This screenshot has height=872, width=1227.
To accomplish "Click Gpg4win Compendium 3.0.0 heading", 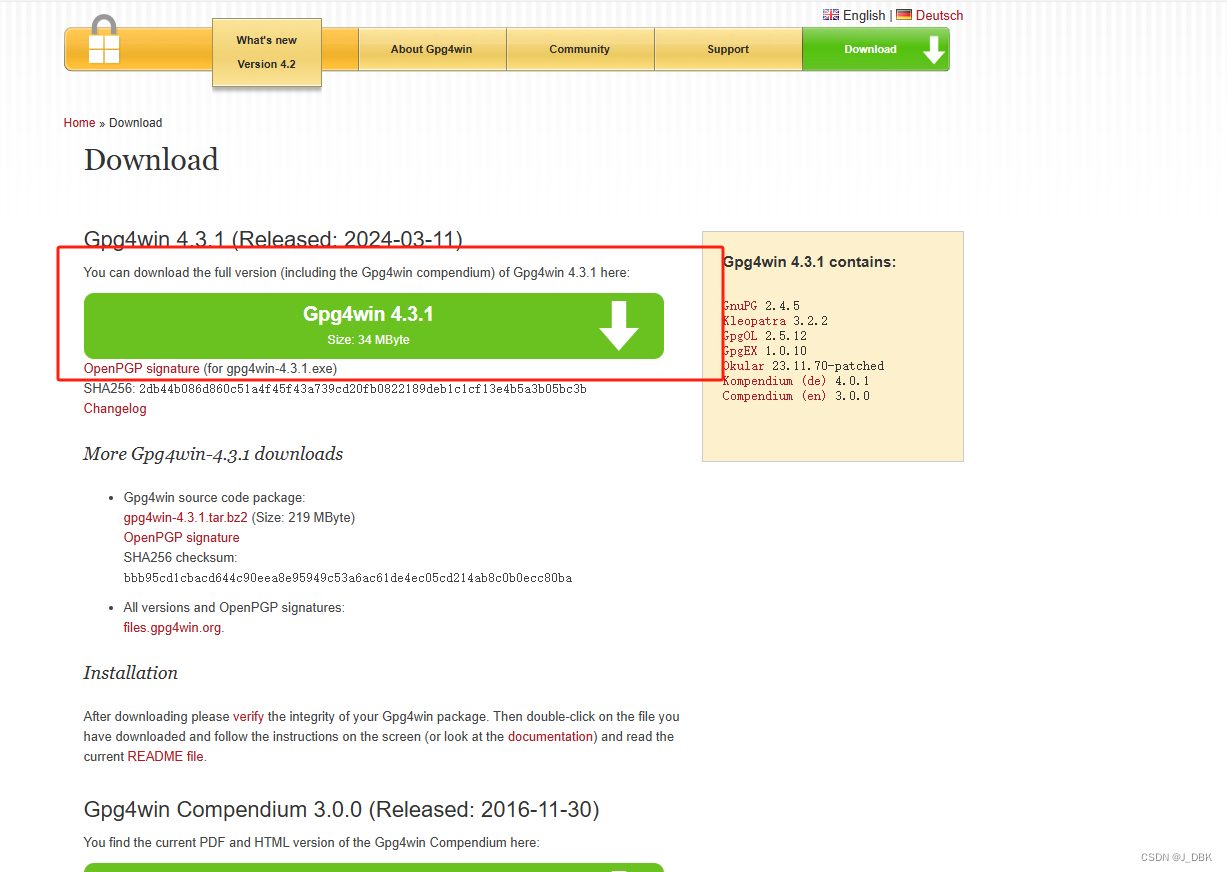I will pos(341,809).
